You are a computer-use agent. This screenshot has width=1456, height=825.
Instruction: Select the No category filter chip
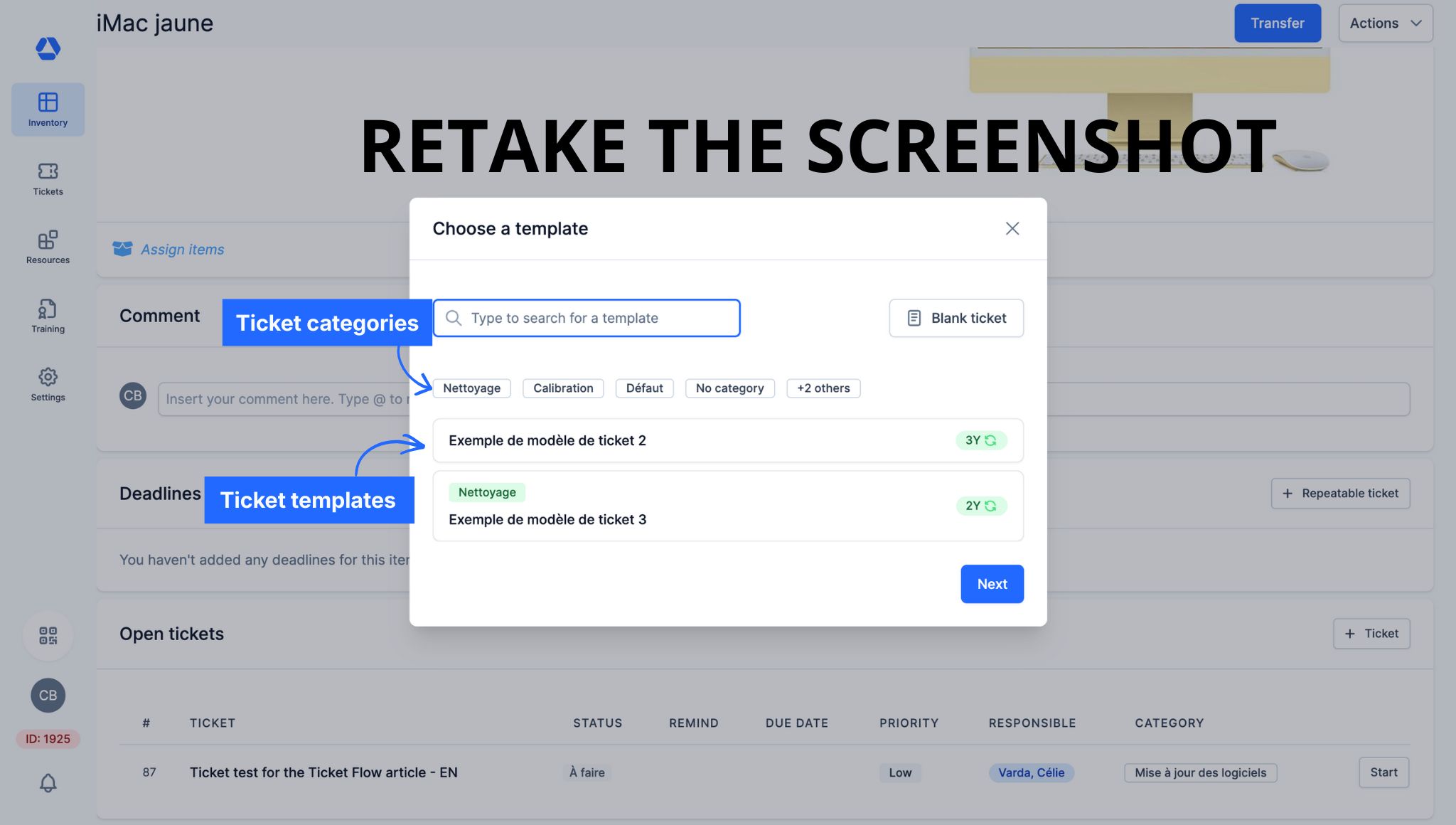pyautogui.click(x=729, y=388)
